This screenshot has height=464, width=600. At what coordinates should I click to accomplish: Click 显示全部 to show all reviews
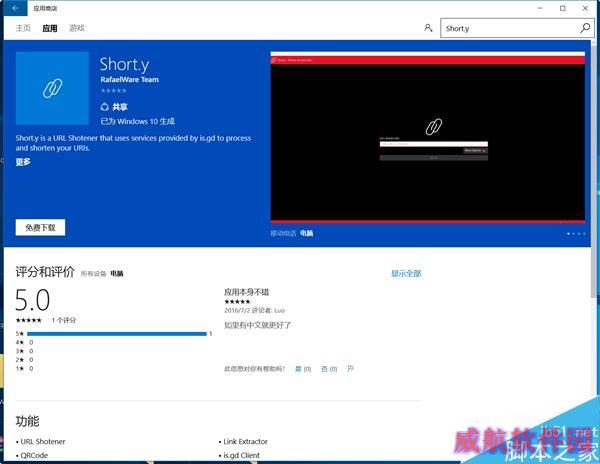[406, 274]
